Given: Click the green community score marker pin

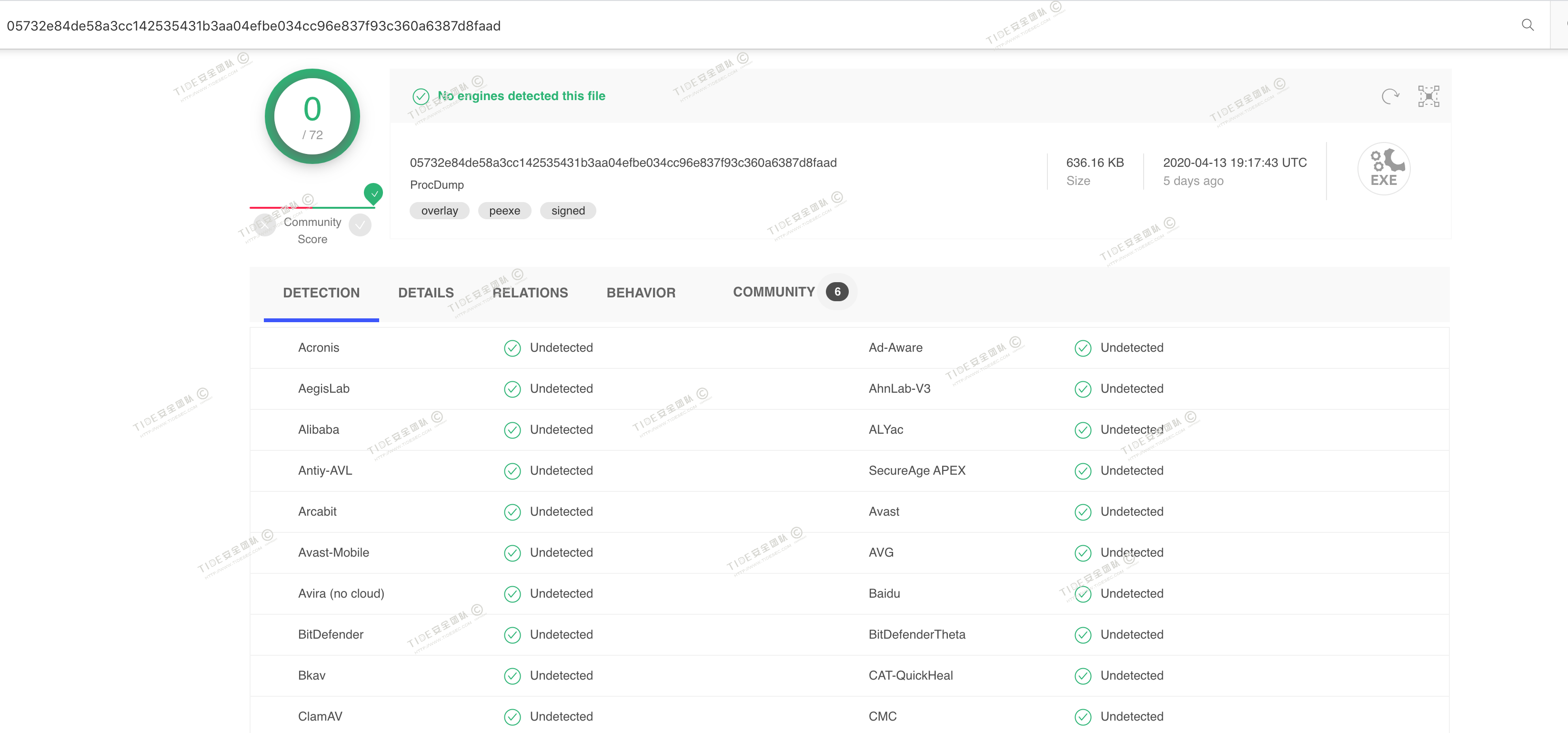Looking at the screenshot, I should 373,193.
